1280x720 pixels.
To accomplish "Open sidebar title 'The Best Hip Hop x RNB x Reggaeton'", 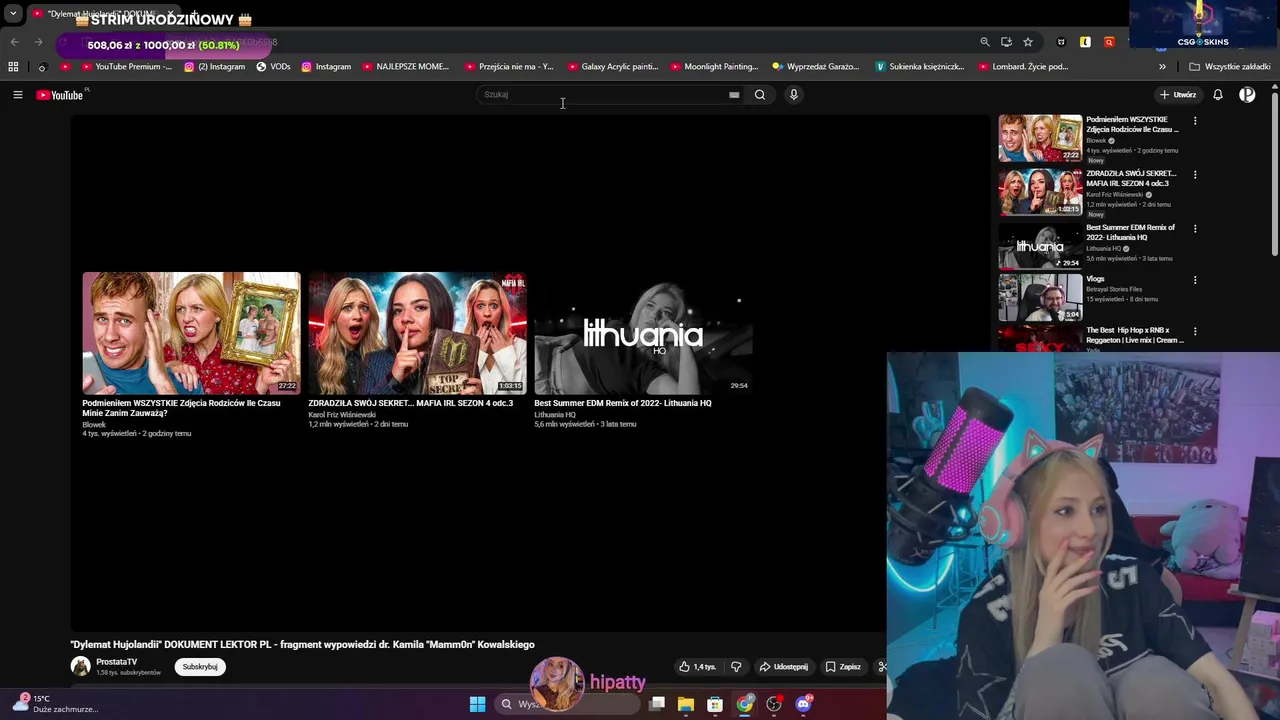I will pos(1134,335).
